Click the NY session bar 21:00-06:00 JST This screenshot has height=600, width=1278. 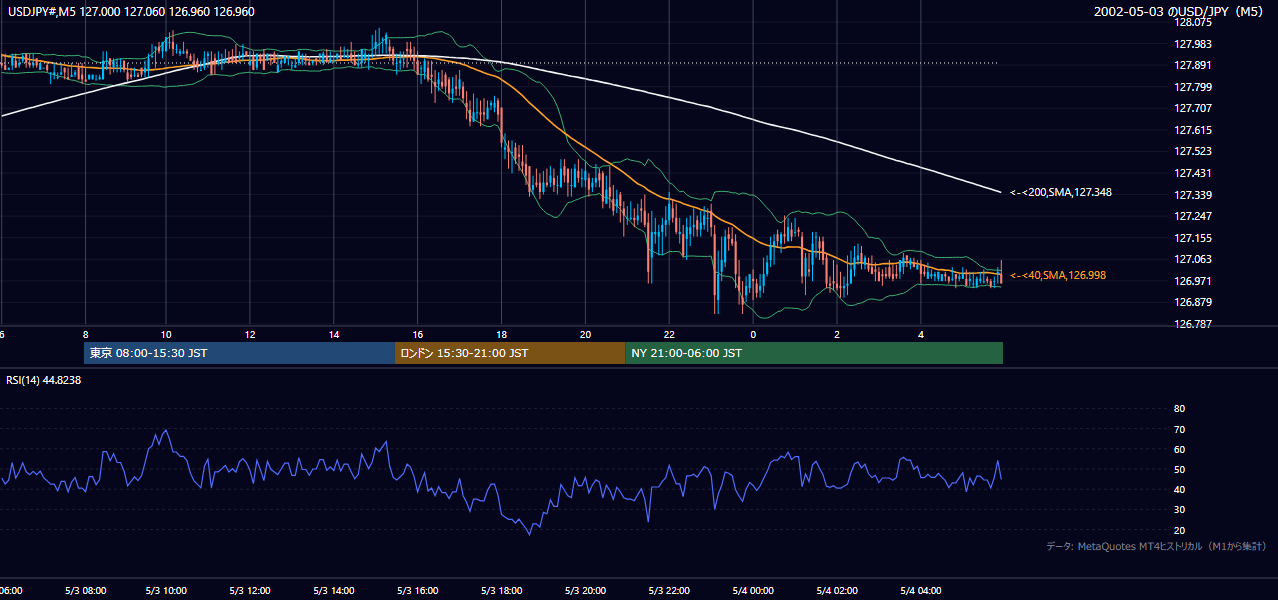814,353
